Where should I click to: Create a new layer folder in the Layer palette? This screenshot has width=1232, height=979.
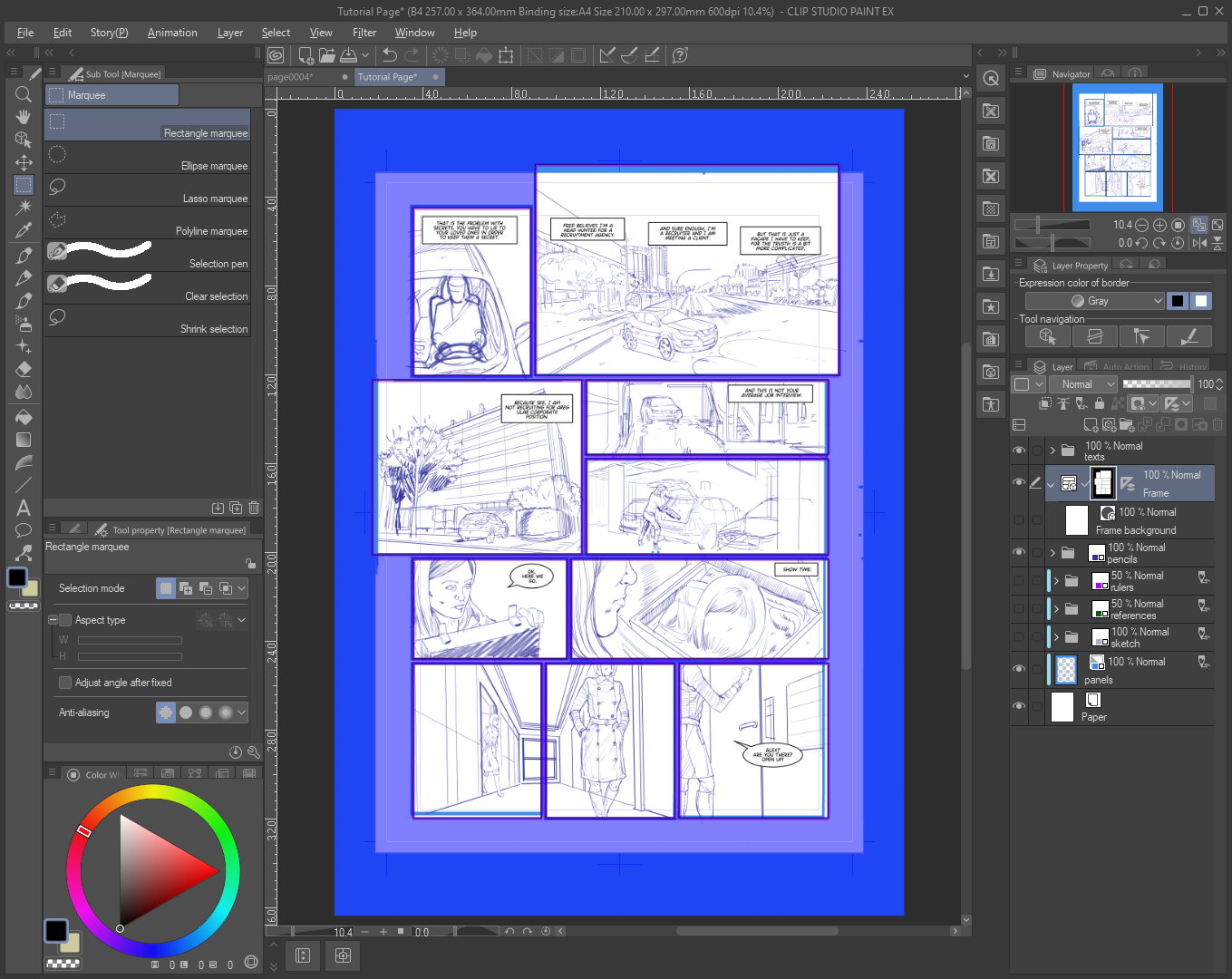coord(1127,423)
